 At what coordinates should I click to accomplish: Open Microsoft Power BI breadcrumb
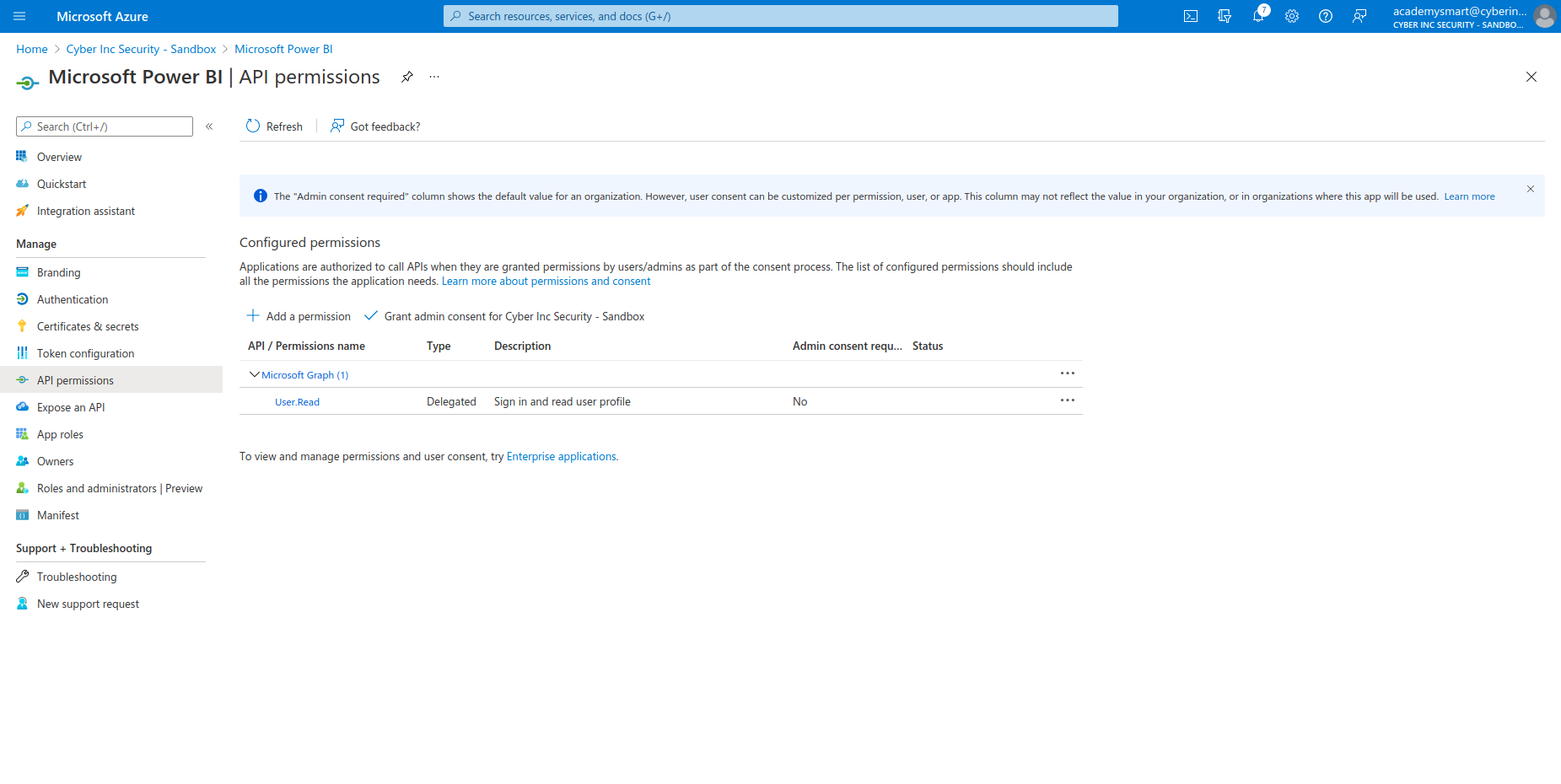(x=283, y=49)
